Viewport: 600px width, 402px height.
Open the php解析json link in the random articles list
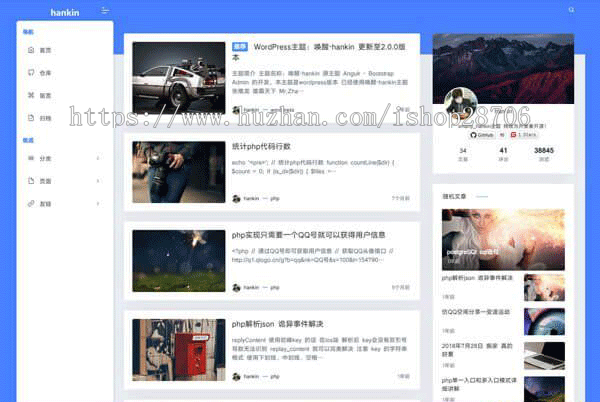point(477,278)
